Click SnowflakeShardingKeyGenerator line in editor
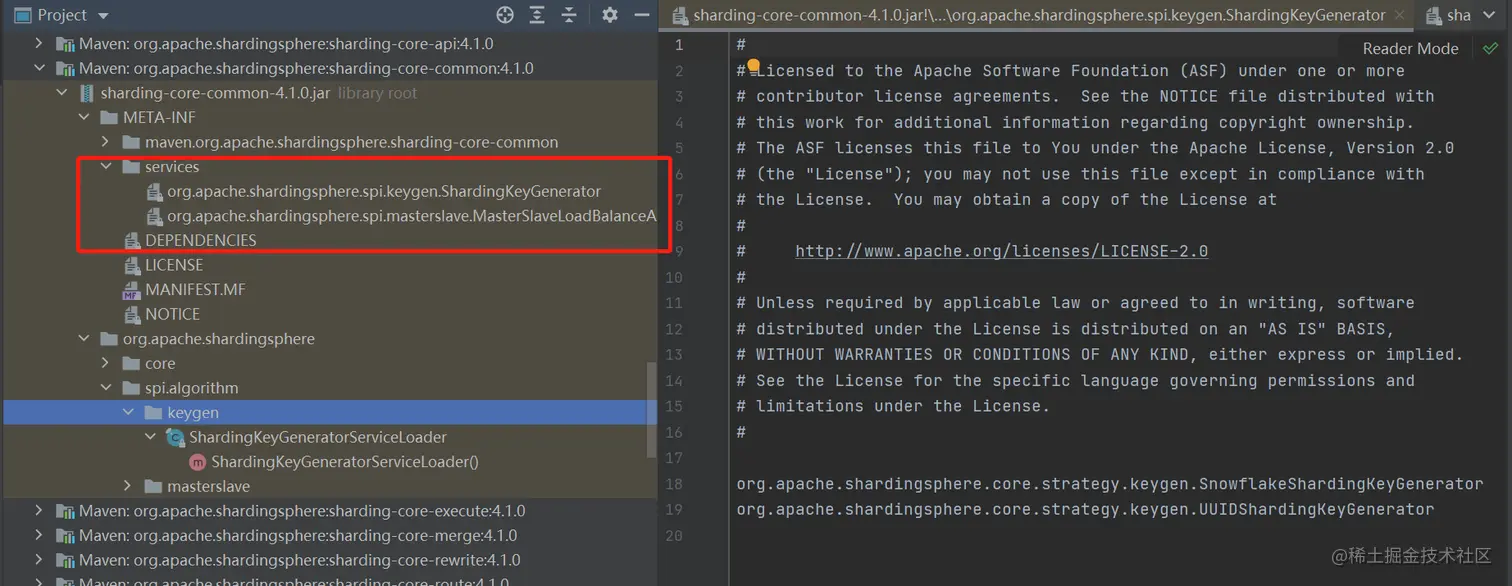 tap(1110, 484)
